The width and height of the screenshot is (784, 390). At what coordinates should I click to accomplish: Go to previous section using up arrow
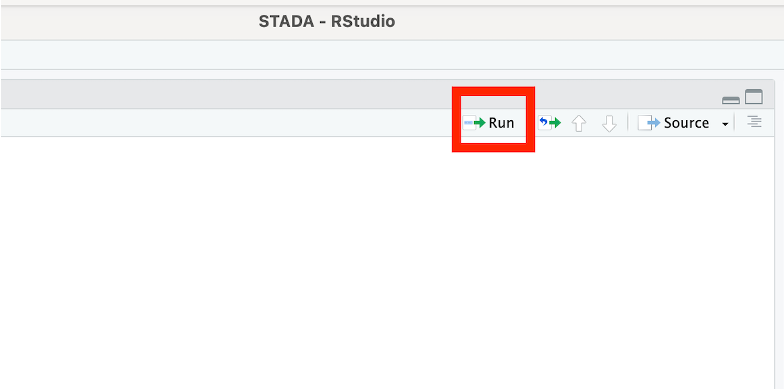point(579,123)
